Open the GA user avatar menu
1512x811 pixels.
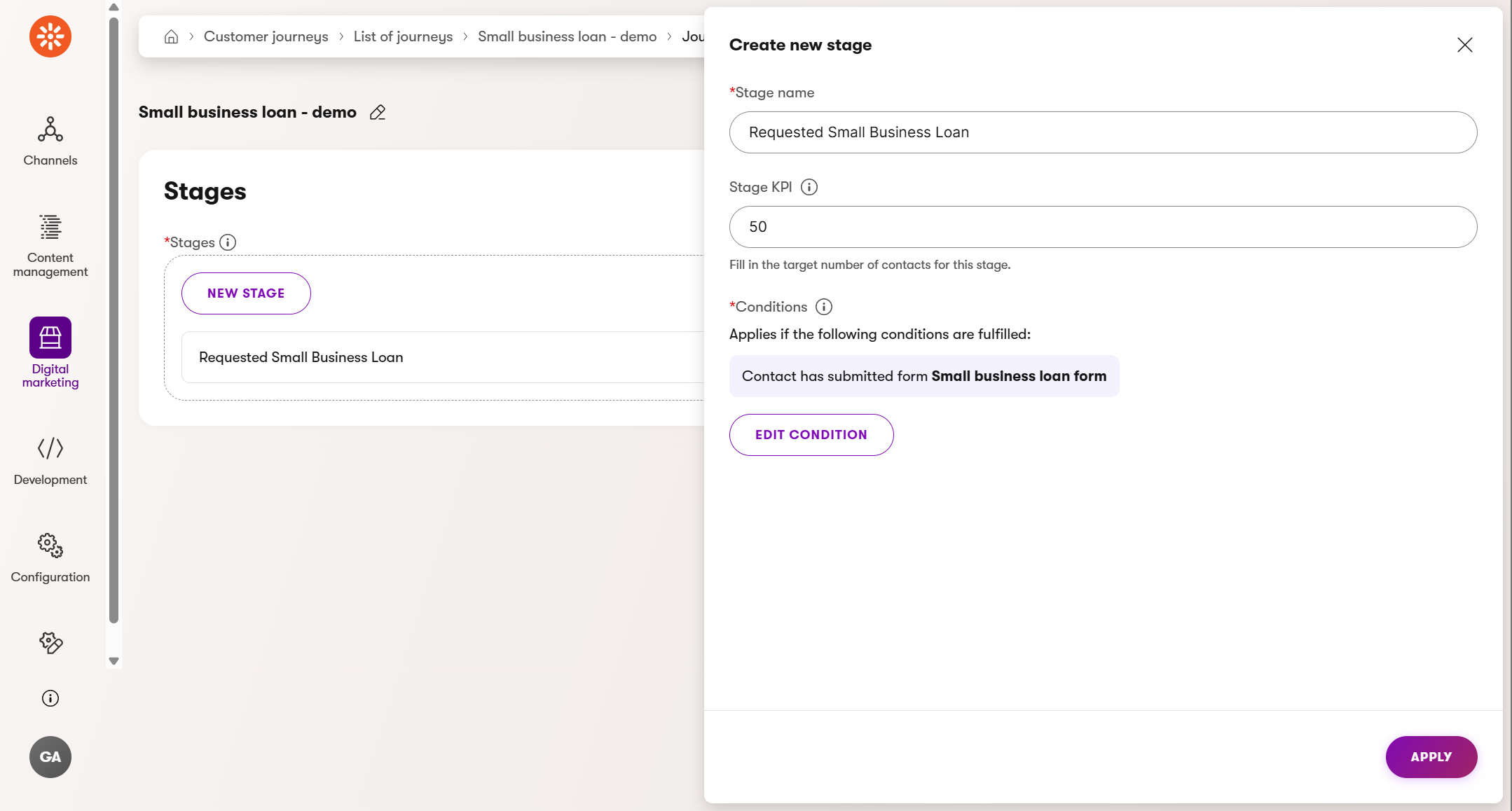click(x=50, y=757)
